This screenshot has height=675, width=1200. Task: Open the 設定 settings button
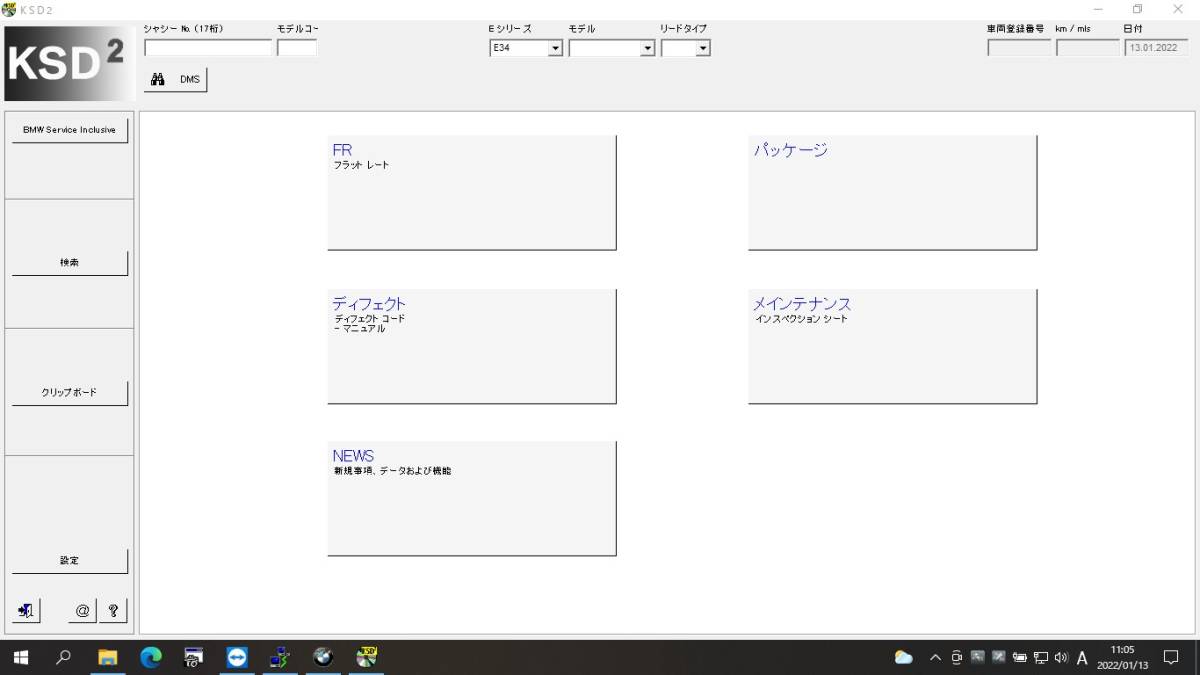coord(70,560)
